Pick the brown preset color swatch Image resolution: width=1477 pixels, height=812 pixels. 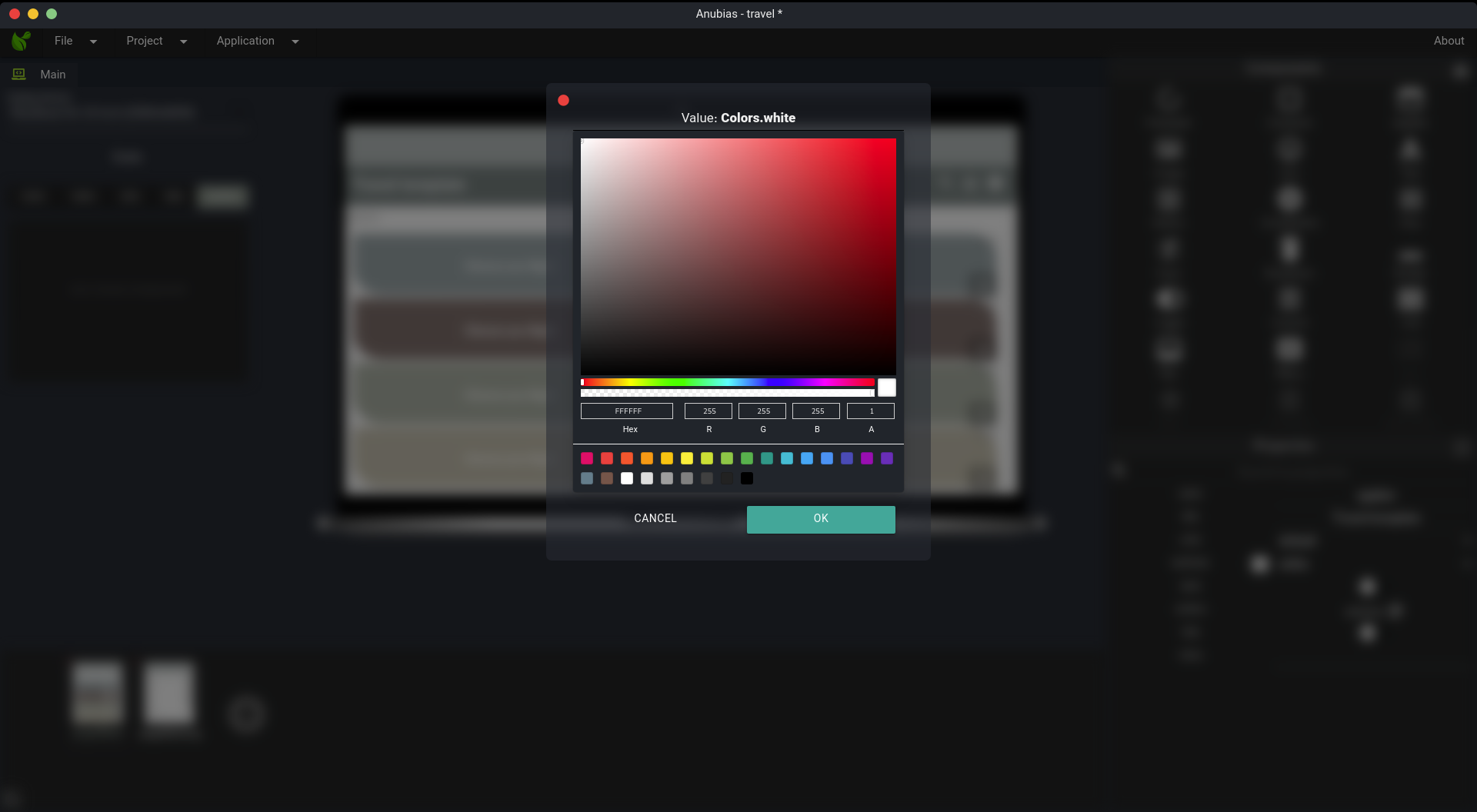coord(607,478)
